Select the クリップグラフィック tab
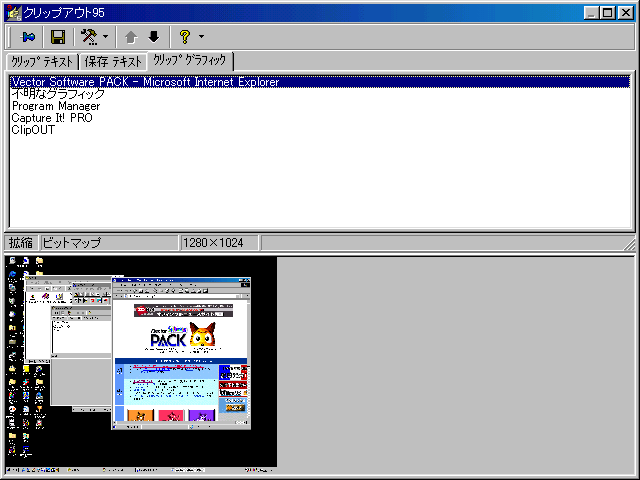This screenshot has width=640, height=480. (190, 61)
